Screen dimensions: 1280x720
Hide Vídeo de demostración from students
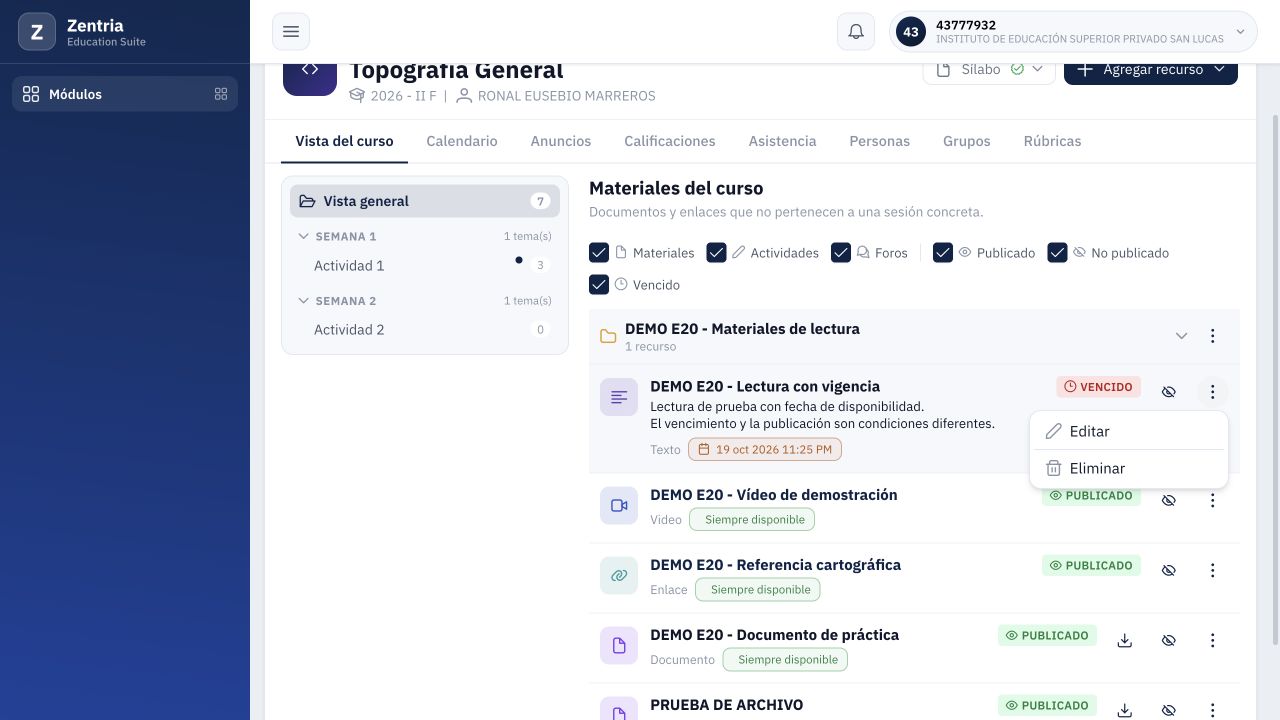point(1169,500)
